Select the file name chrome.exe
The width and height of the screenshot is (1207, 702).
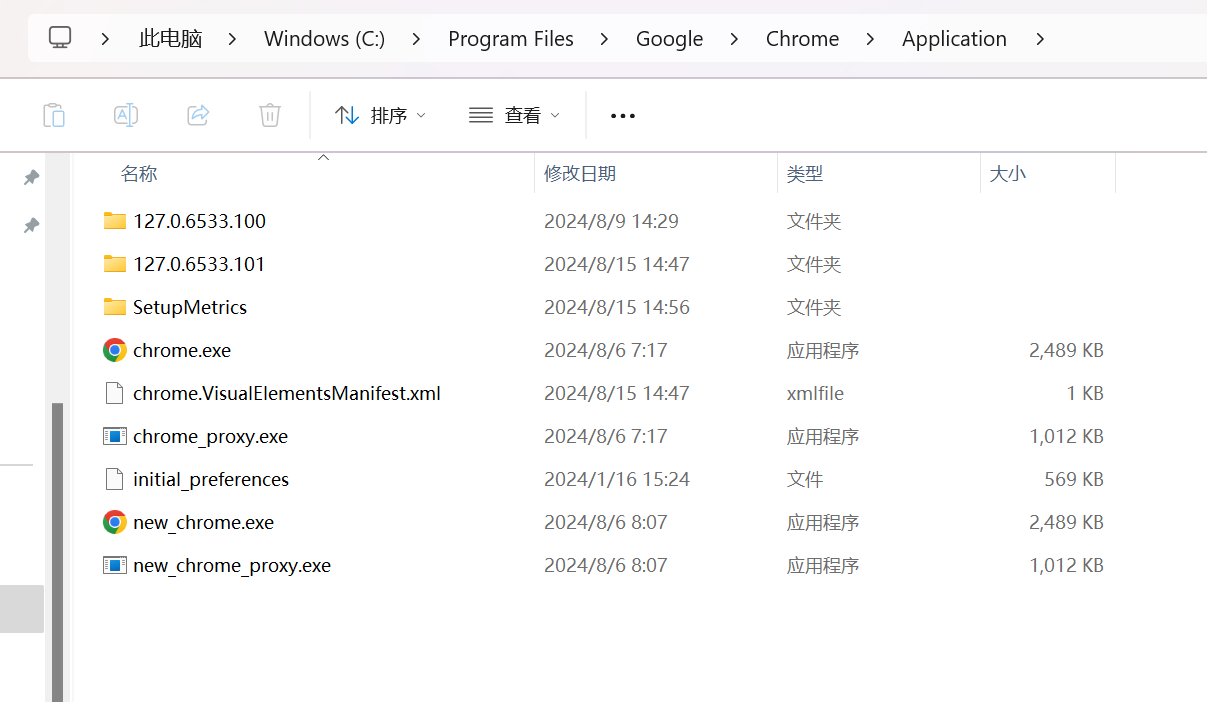click(182, 351)
